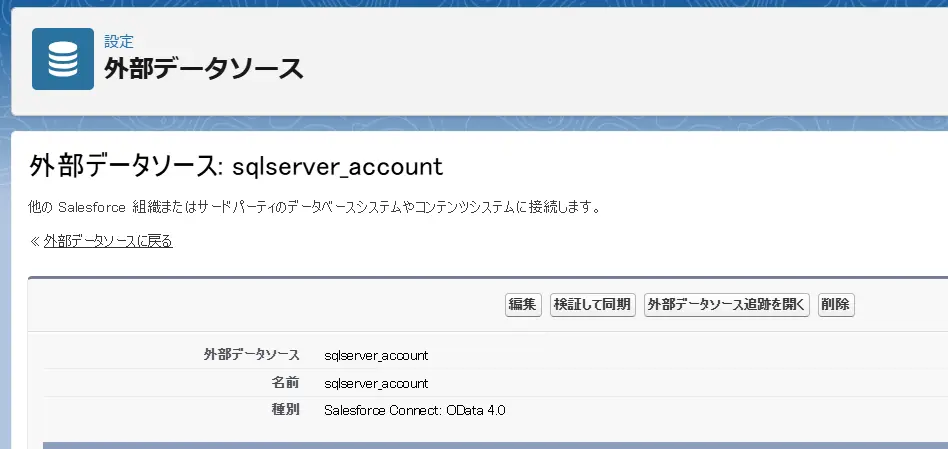Select the 名前 field label
Viewport: 948px width, 449px height.
coord(285,383)
